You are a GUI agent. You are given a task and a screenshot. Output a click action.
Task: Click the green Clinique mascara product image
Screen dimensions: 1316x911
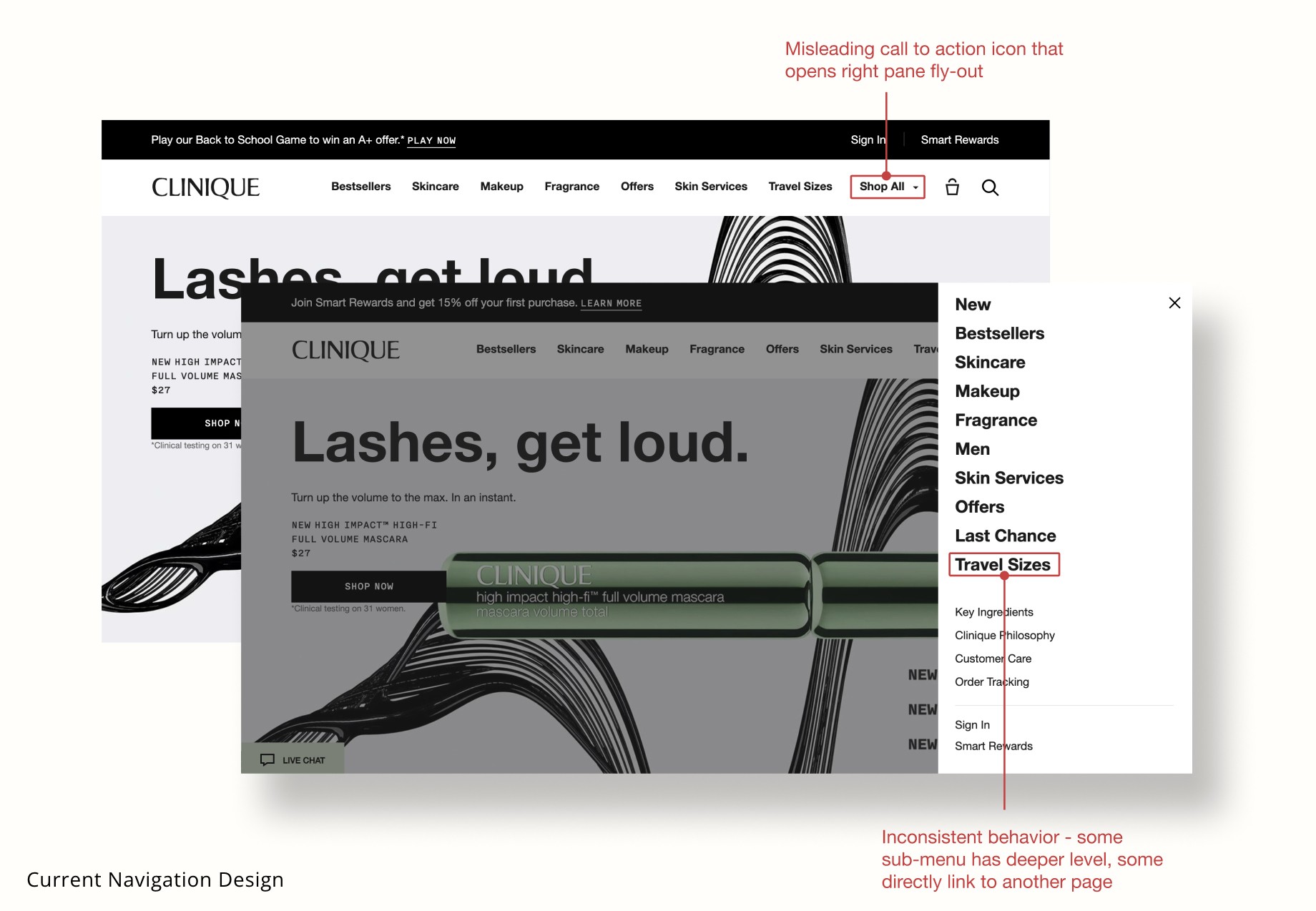tap(690, 595)
